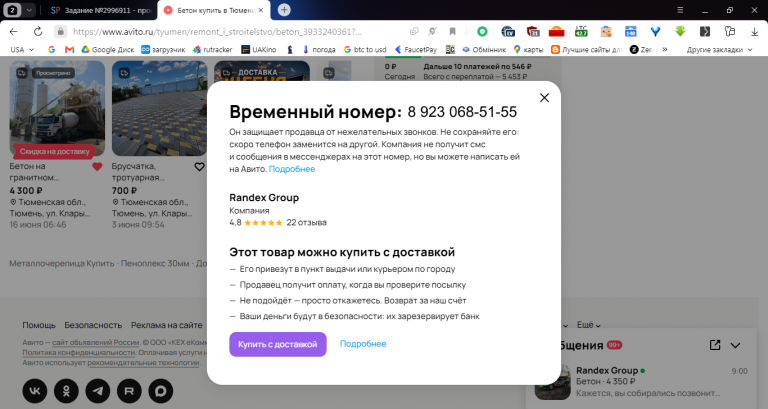Viewport: 768px width, 409px height.
Task: Open Avito's VK social icon
Action: click(35, 391)
